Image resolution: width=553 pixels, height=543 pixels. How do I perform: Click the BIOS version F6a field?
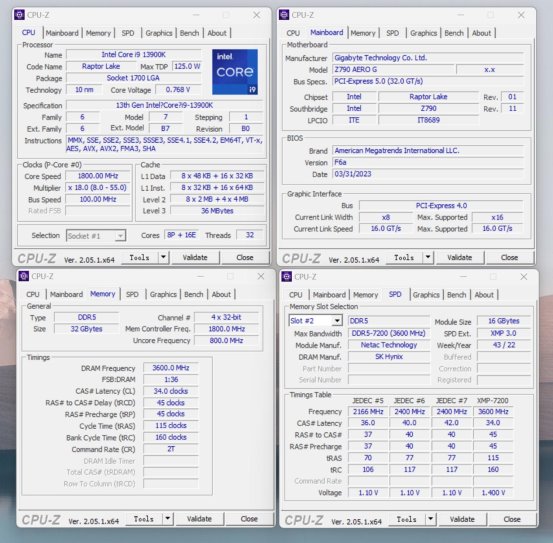tap(428, 162)
